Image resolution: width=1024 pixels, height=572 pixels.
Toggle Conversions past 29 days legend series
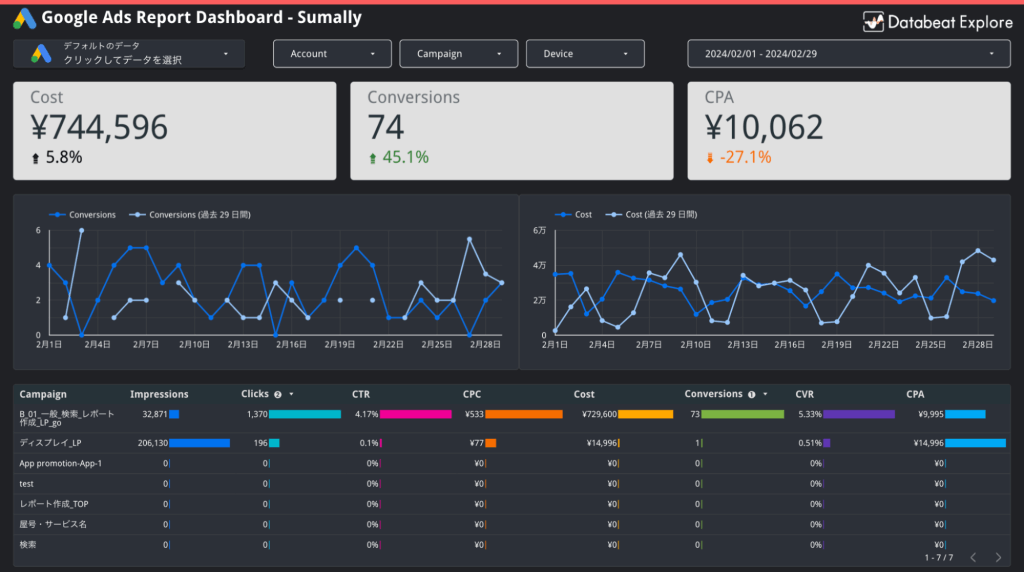pyautogui.click(x=189, y=214)
